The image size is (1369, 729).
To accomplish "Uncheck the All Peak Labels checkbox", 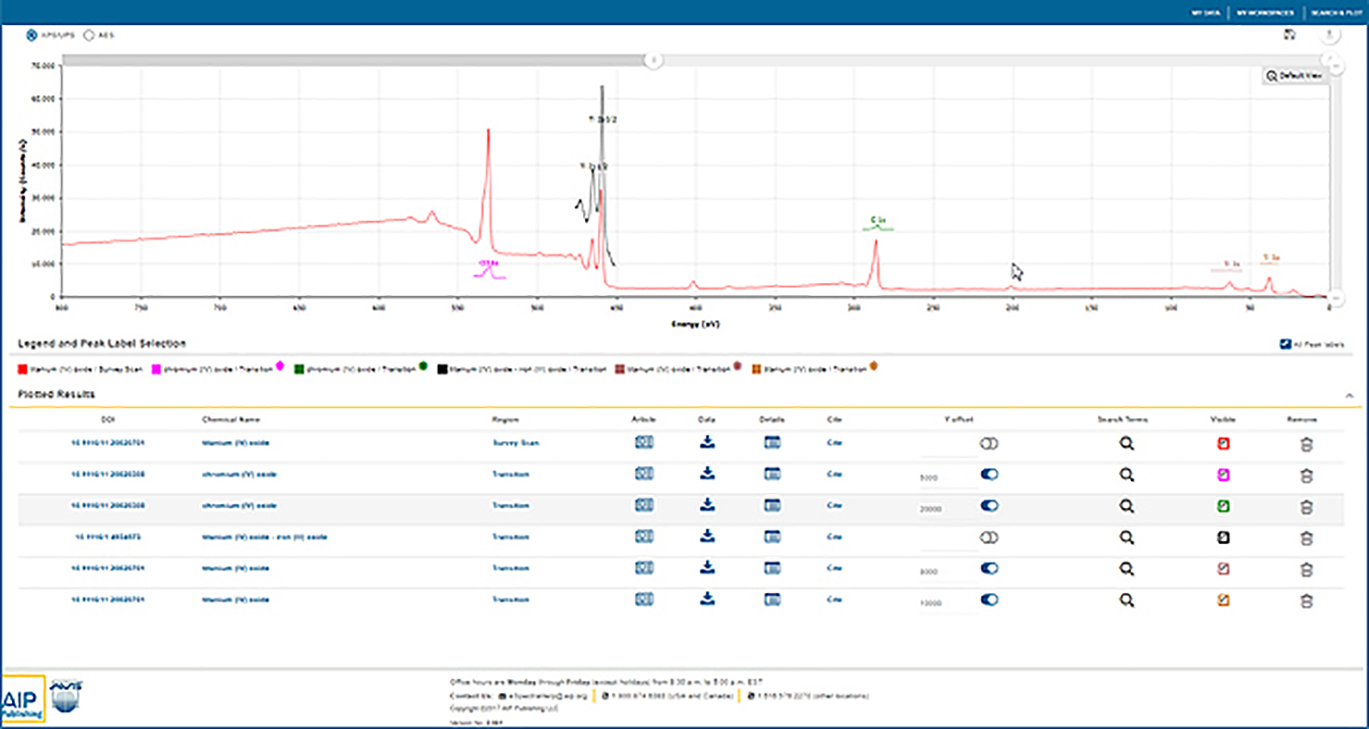I will [1286, 345].
